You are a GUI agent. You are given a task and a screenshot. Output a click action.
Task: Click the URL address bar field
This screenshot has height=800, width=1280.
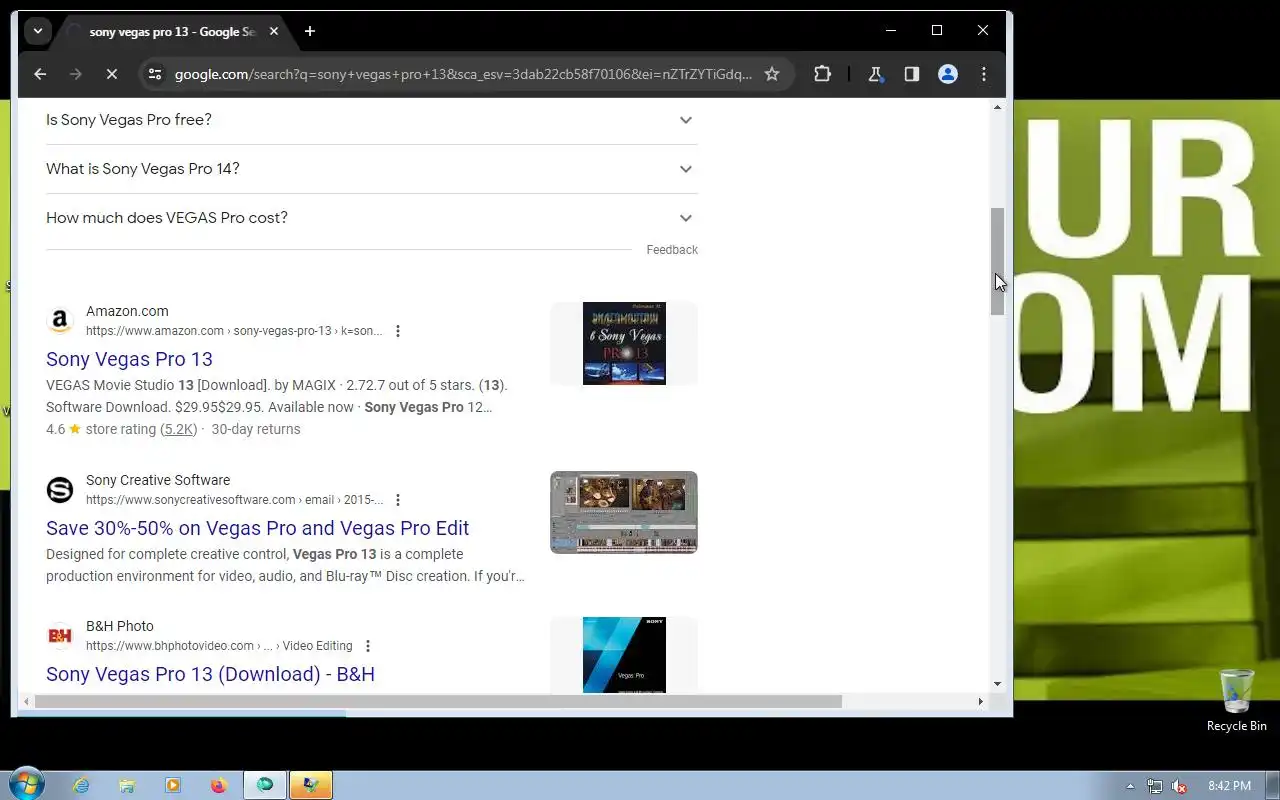[x=463, y=74]
